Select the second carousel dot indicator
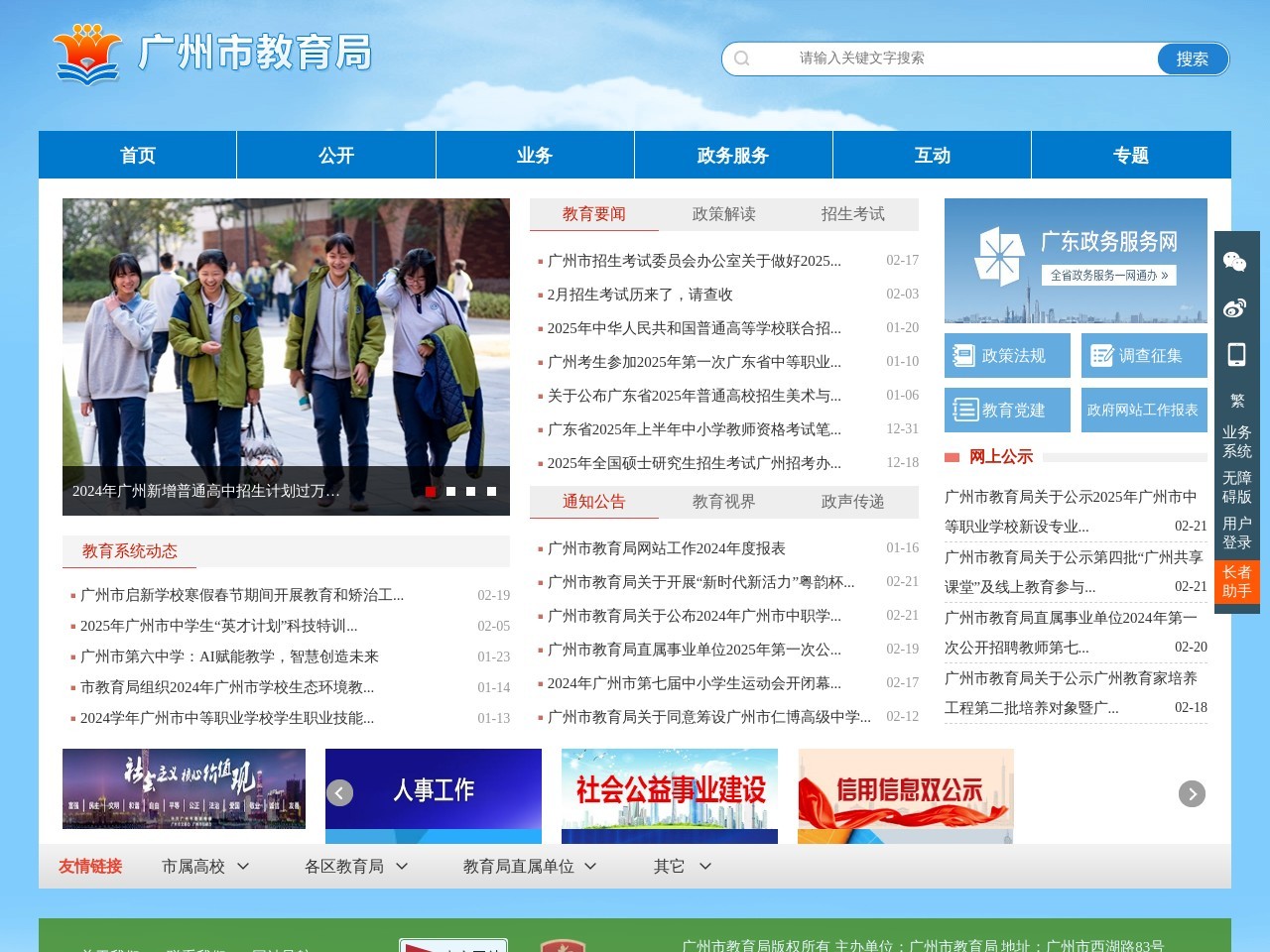This screenshot has width=1270, height=952. tap(450, 491)
